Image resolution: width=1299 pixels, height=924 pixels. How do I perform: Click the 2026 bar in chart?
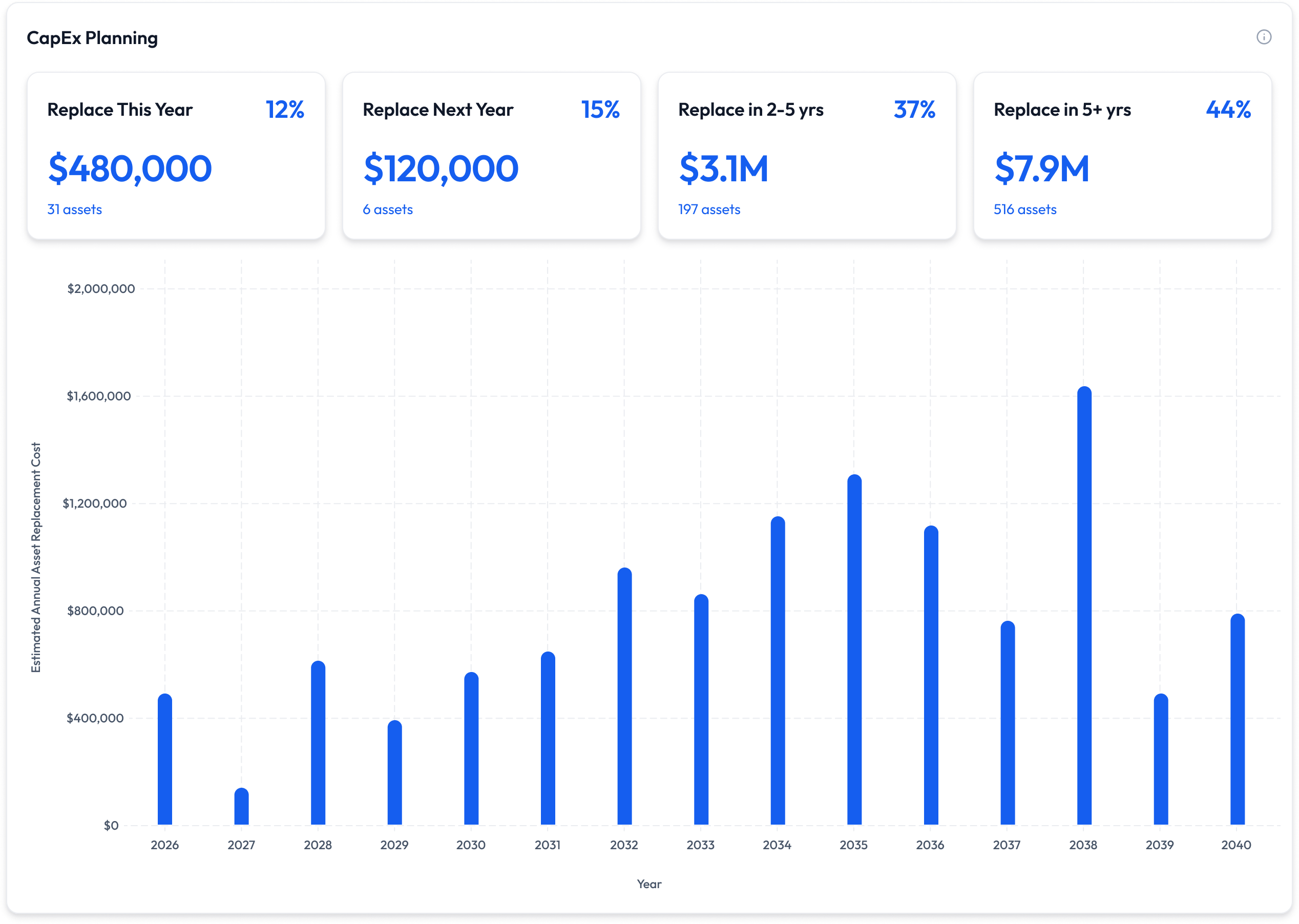[165, 760]
